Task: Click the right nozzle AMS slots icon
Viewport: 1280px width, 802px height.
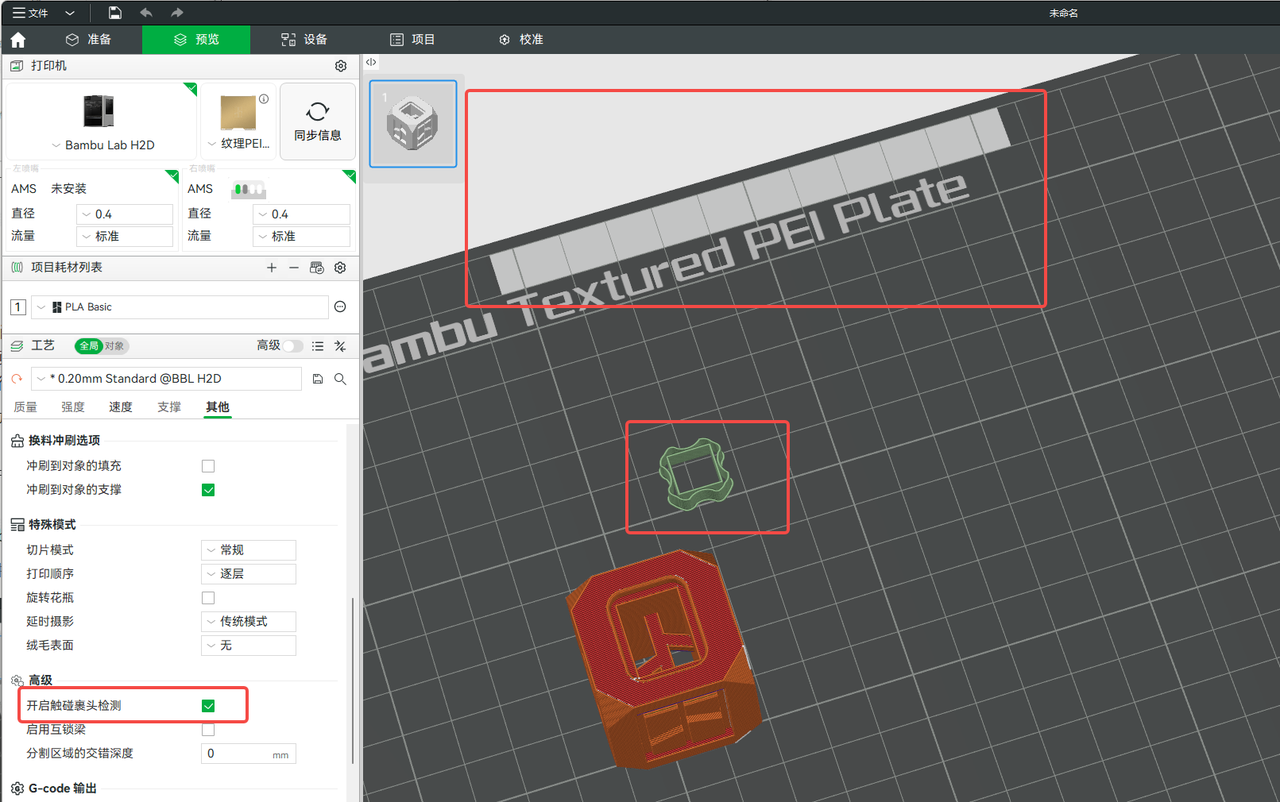Action: click(x=248, y=189)
